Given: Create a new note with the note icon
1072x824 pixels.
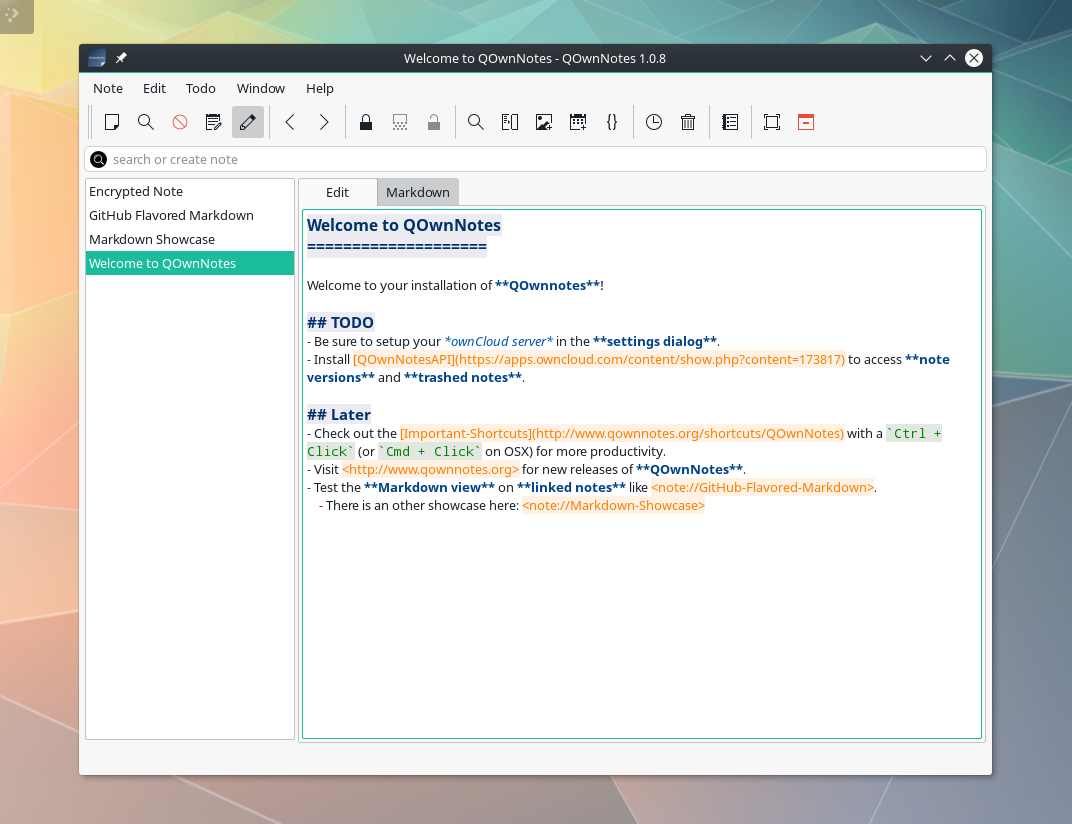Looking at the screenshot, I should click(111, 122).
